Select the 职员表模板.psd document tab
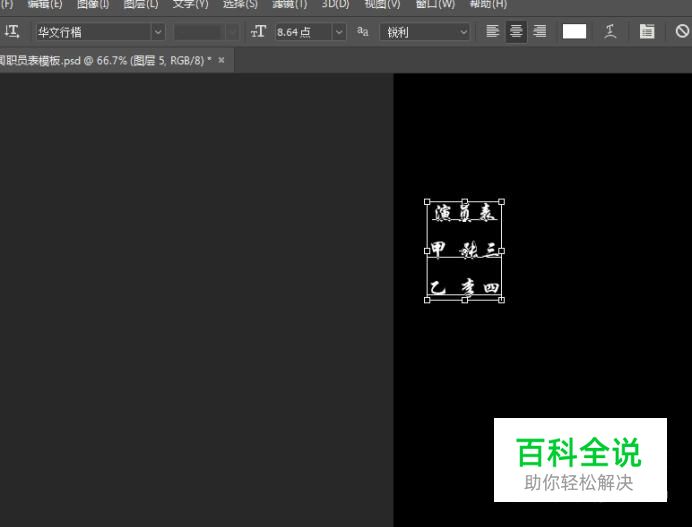This screenshot has width=692, height=527. pyautogui.click(x=106, y=60)
